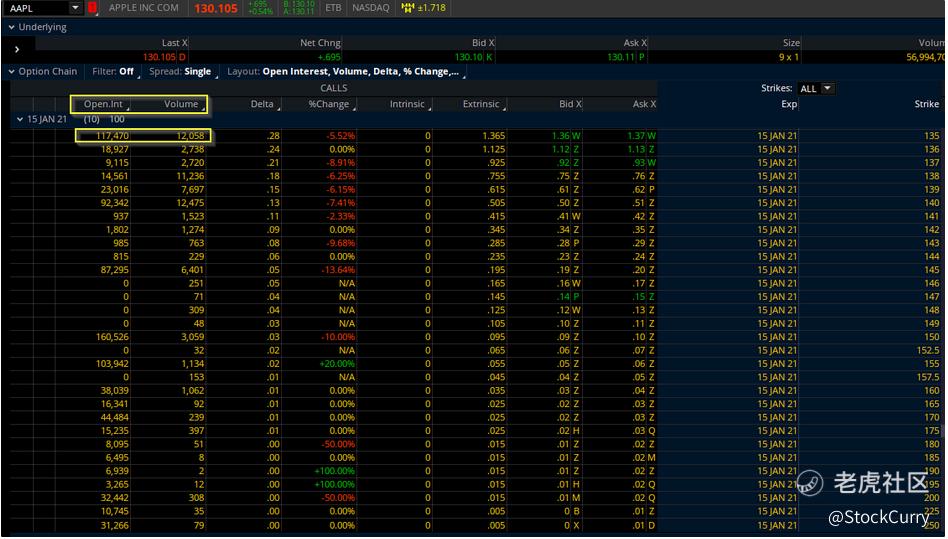Click the strike 160 cell

click(932, 390)
